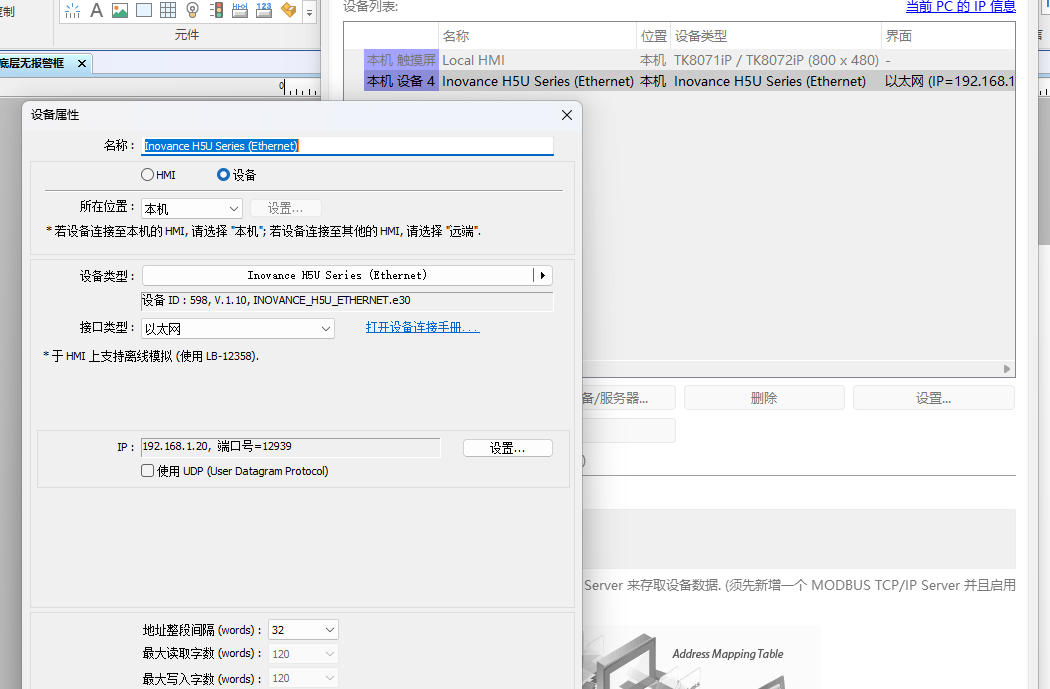This screenshot has width=1050, height=689.
Task: Pick the bit lamp bulb icon
Action: 192,11
